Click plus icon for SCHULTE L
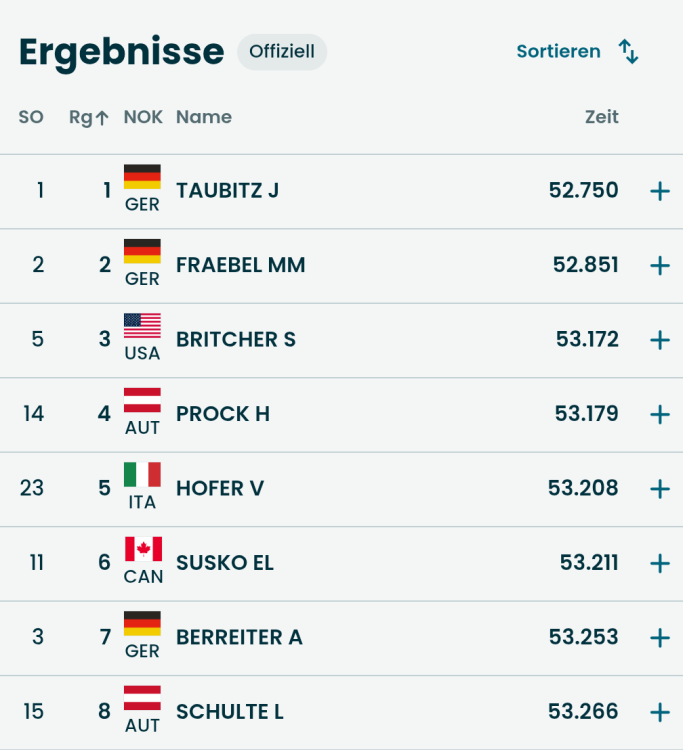Screen dimensions: 683x750 [x=659, y=712]
